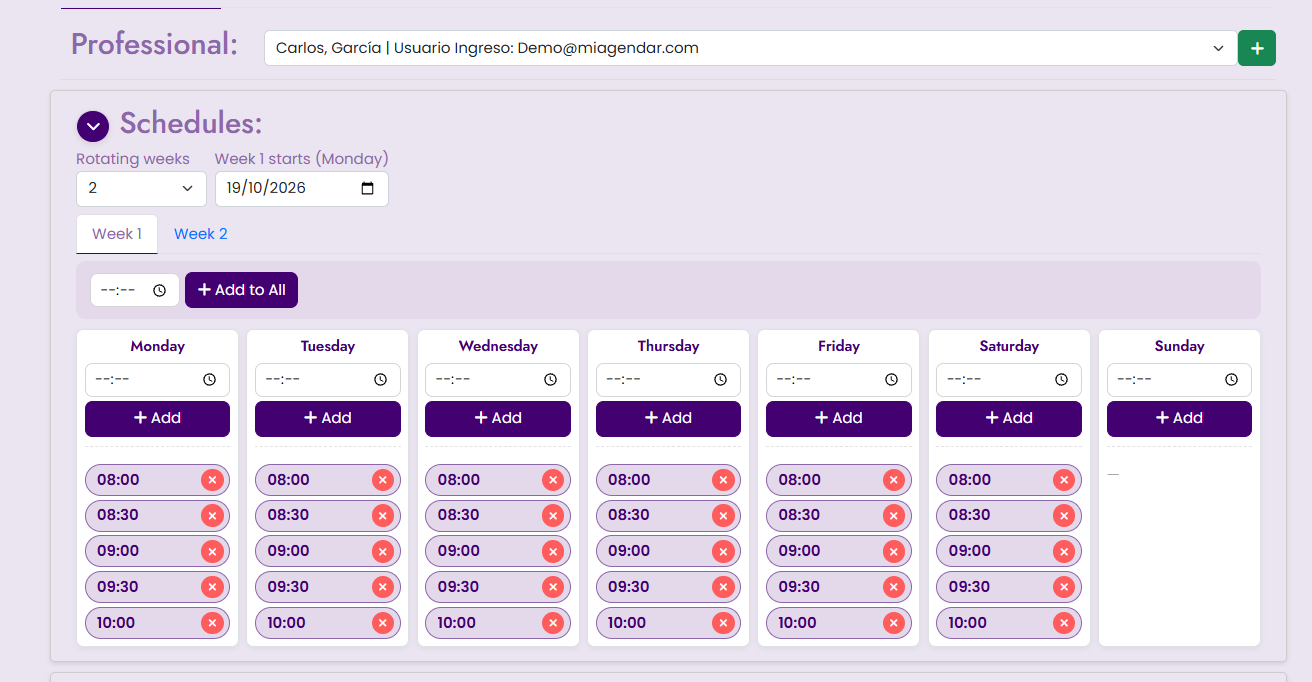
Task: Open clock picker in Wednesday time field
Action: (550, 380)
